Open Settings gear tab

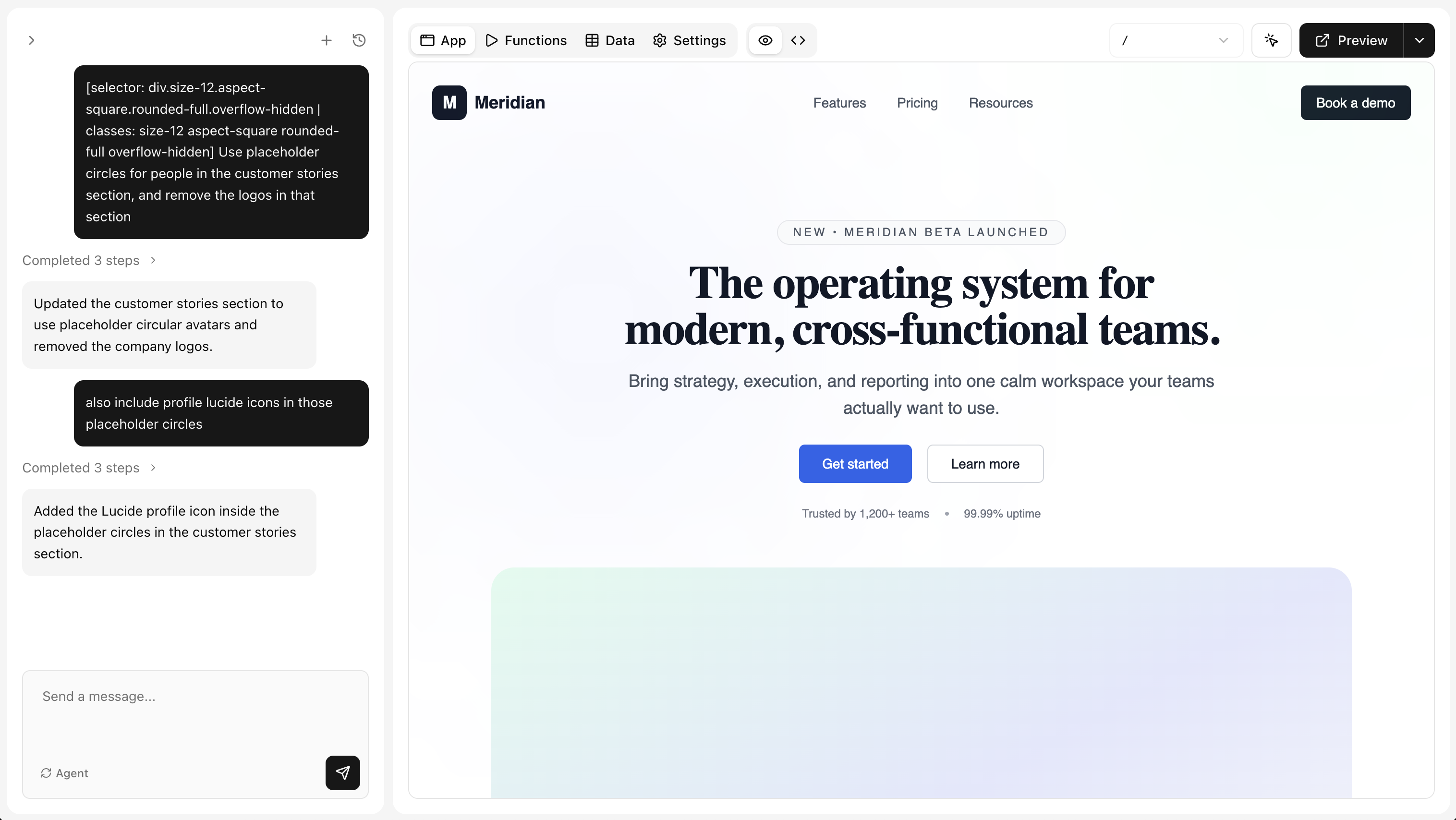(x=689, y=40)
